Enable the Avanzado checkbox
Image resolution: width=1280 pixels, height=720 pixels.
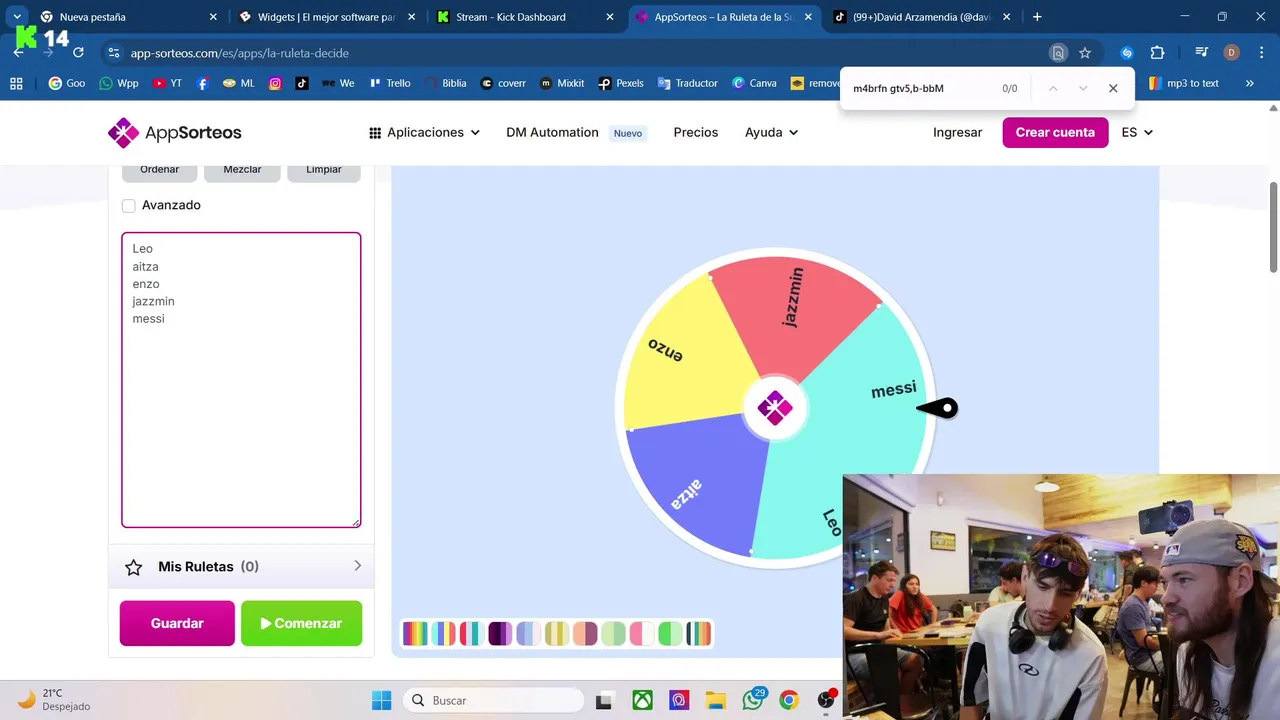tap(128, 205)
